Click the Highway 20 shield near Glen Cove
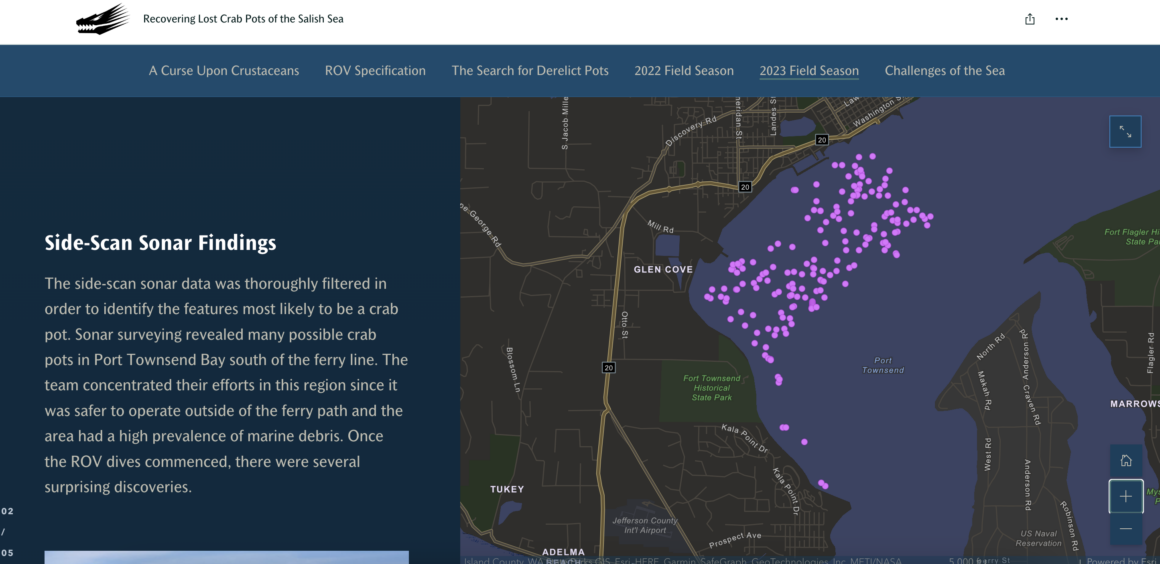The image size is (1160, 564). pos(744,187)
